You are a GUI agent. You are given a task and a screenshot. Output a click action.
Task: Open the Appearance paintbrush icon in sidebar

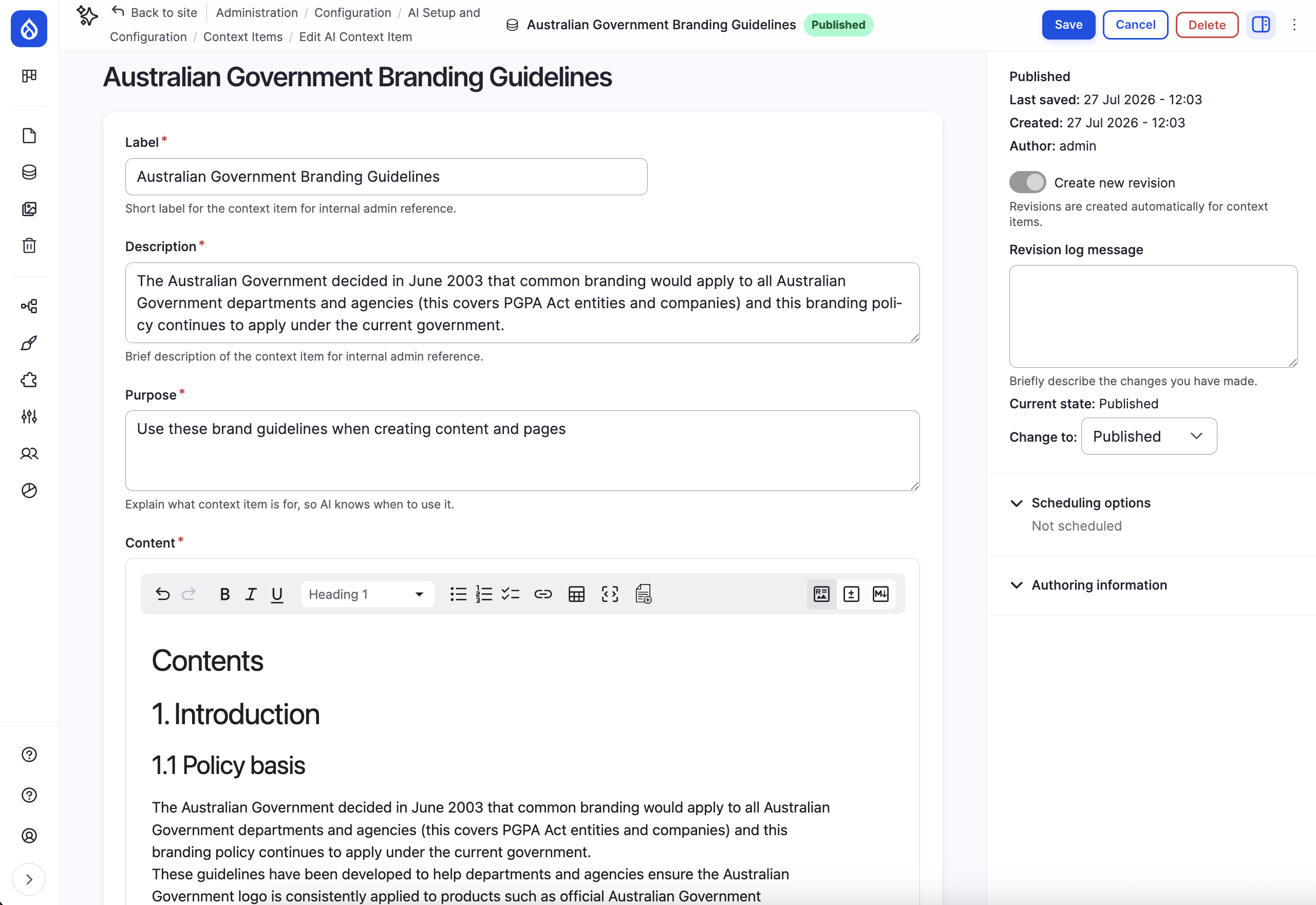pos(29,343)
